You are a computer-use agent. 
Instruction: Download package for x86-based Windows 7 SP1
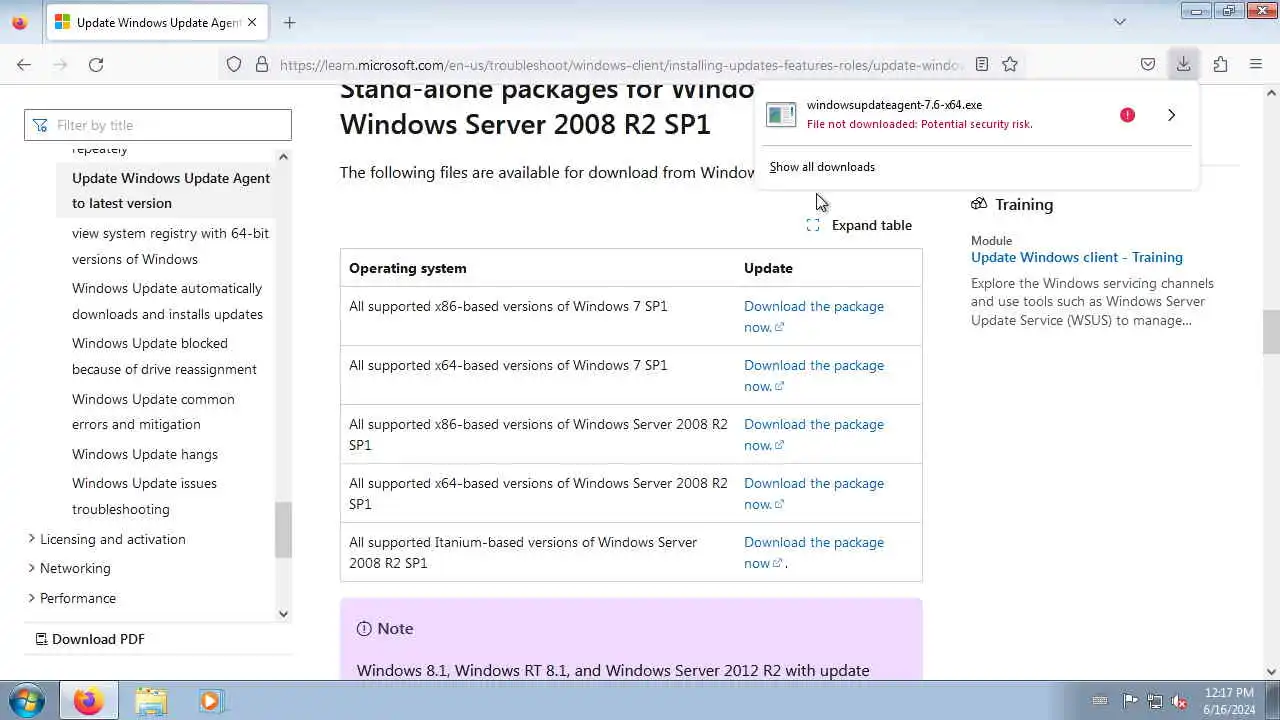coord(813,316)
